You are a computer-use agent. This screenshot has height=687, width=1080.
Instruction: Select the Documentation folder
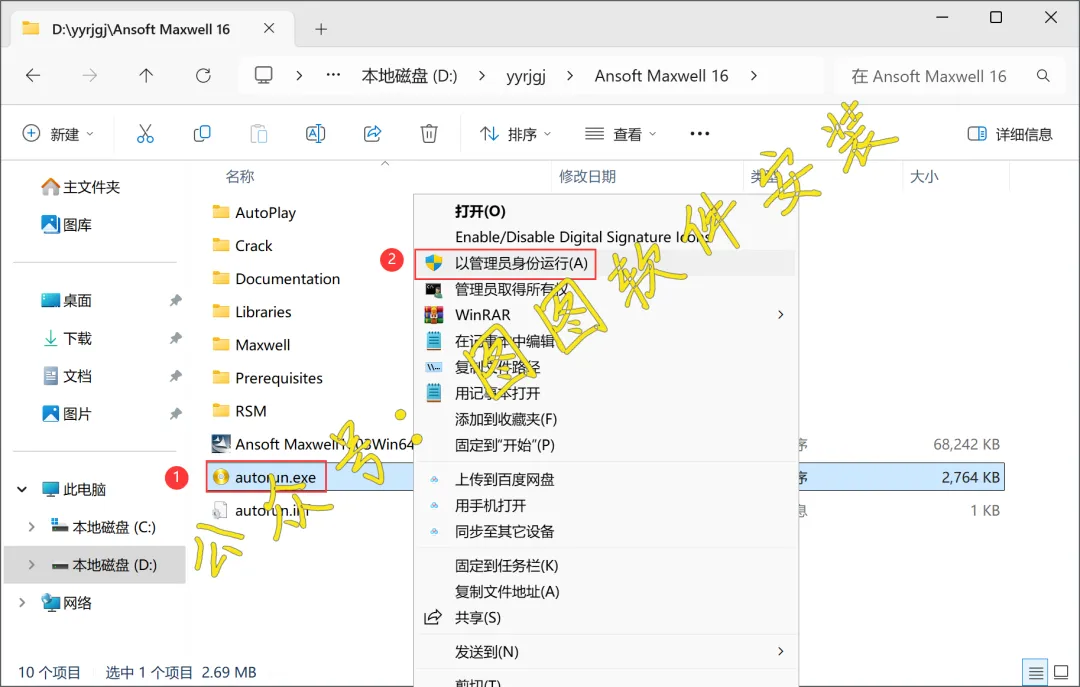pyautogui.click(x=276, y=278)
